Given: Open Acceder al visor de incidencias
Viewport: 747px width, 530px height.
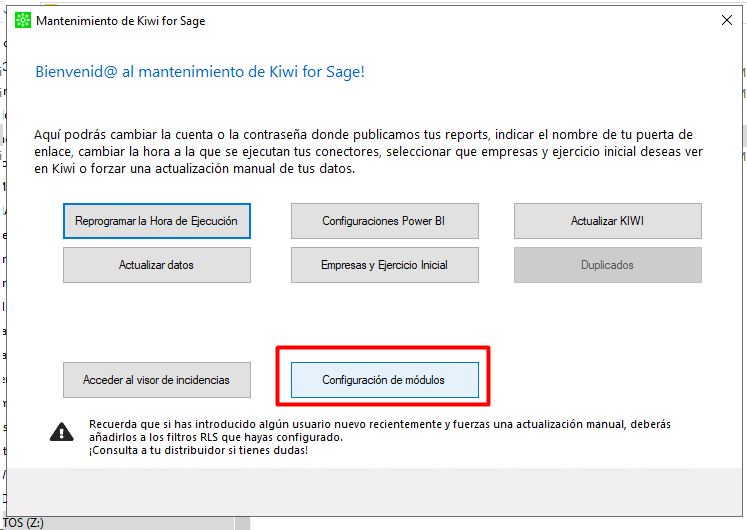Looking at the screenshot, I should [x=157, y=380].
